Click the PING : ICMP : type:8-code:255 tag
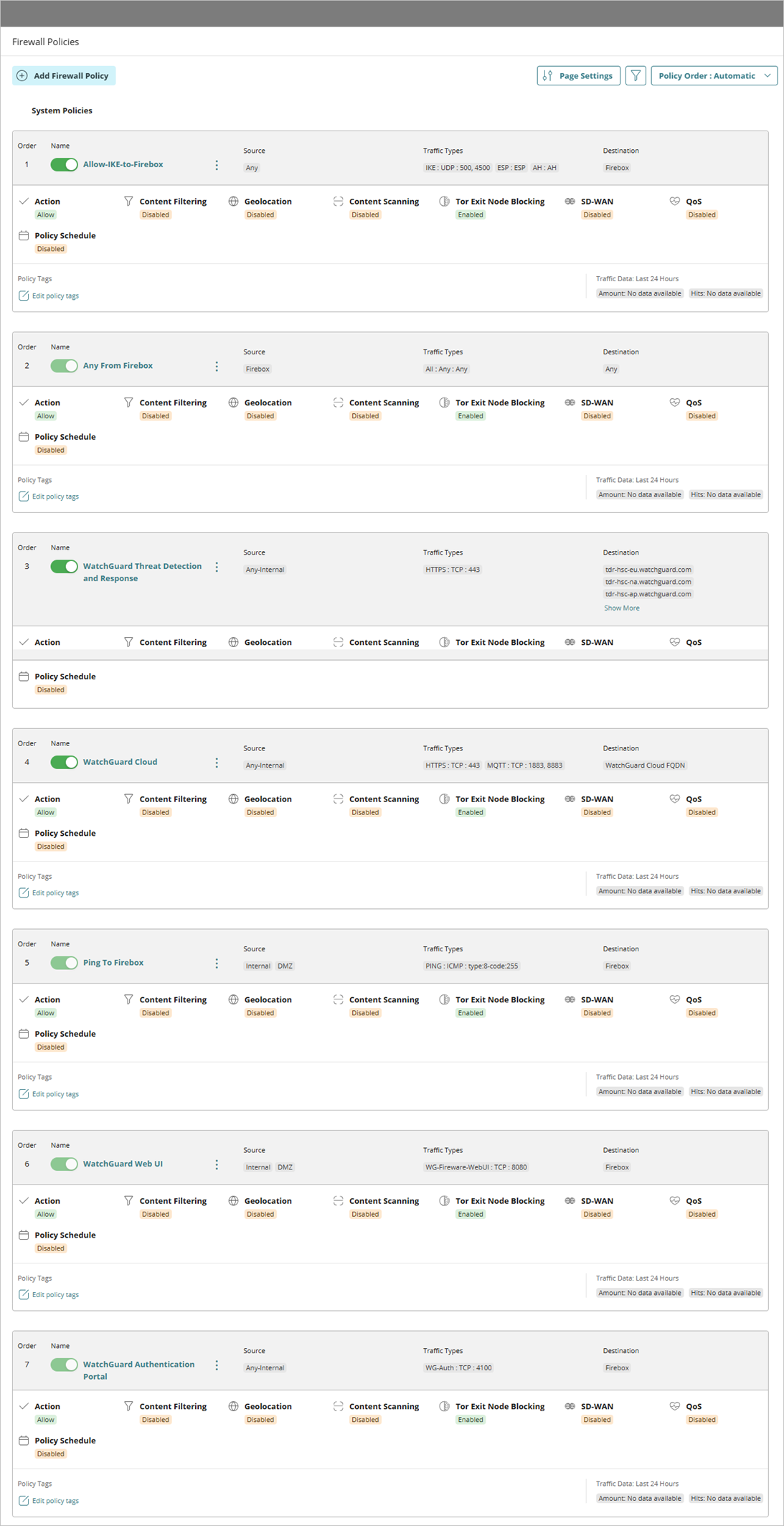Viewport: 784px width, 1526px height. click(x=471, y=966)
